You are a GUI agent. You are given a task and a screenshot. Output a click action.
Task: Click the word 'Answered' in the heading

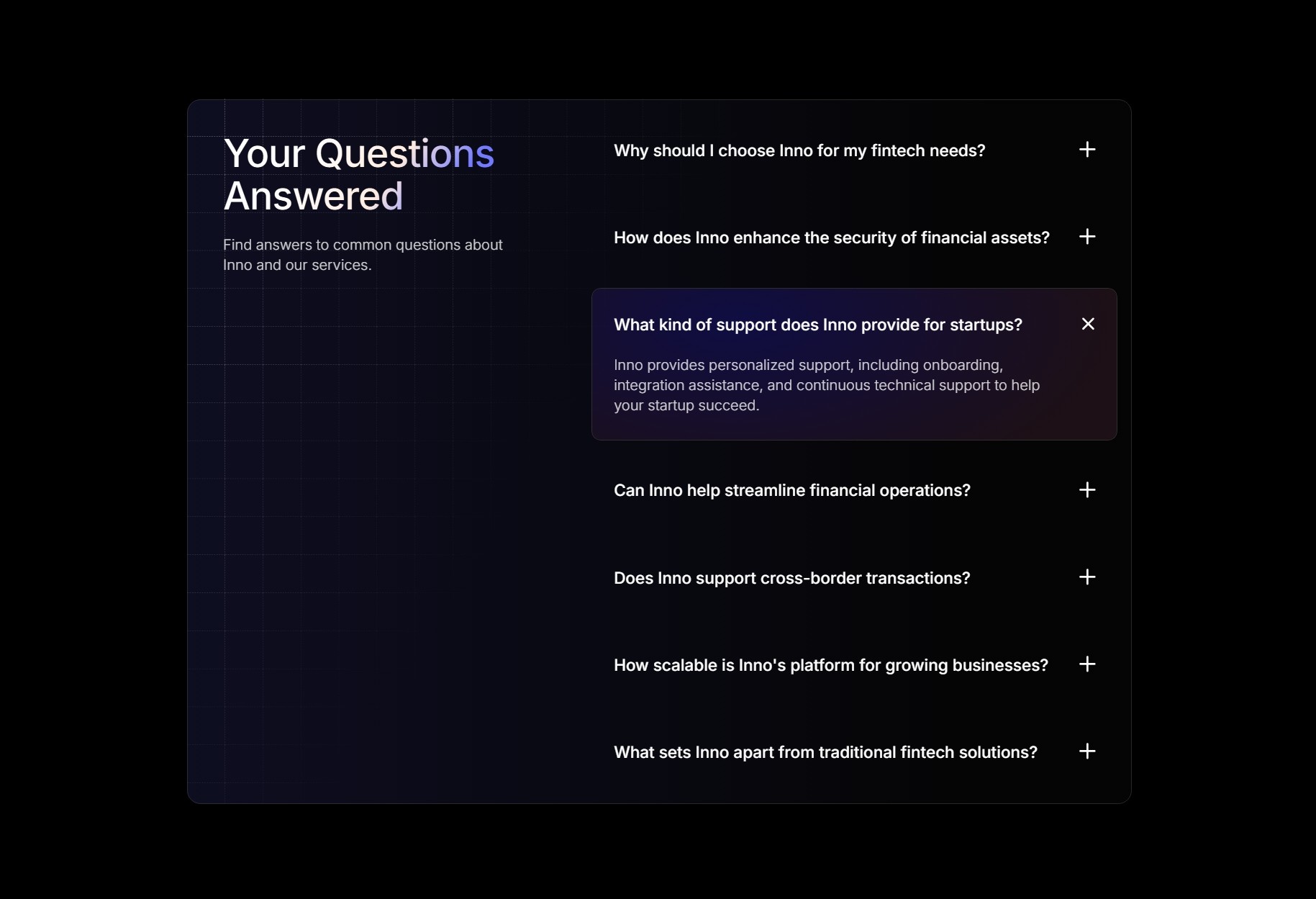coord(313,196)
